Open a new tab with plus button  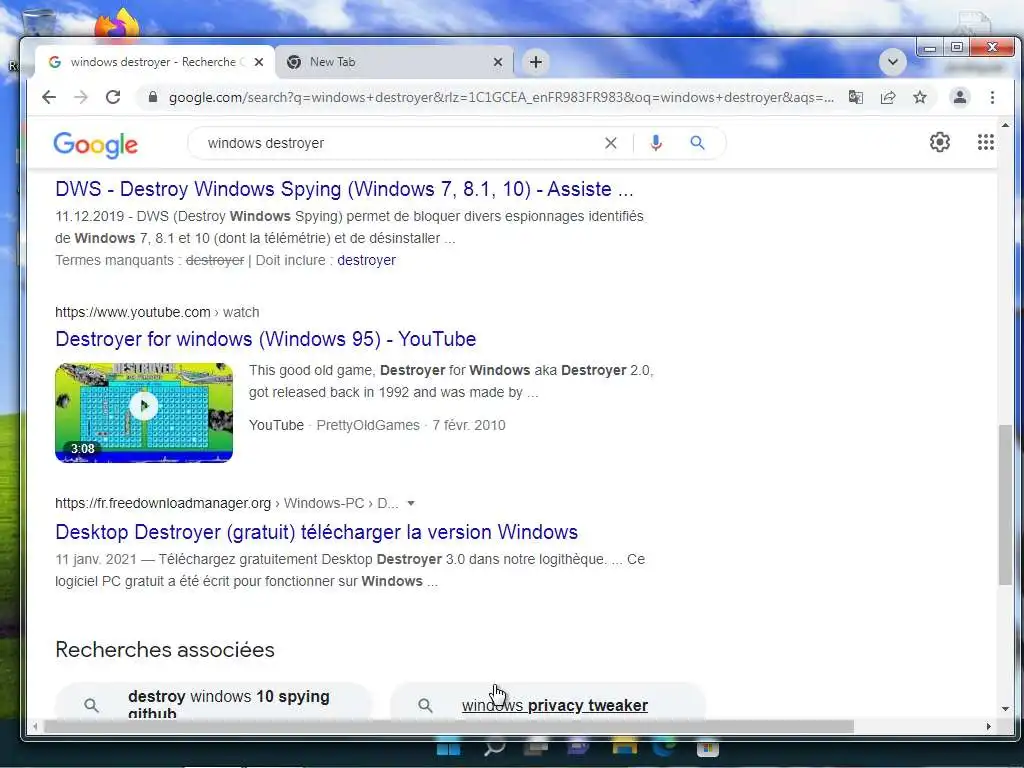coord(536,62)
